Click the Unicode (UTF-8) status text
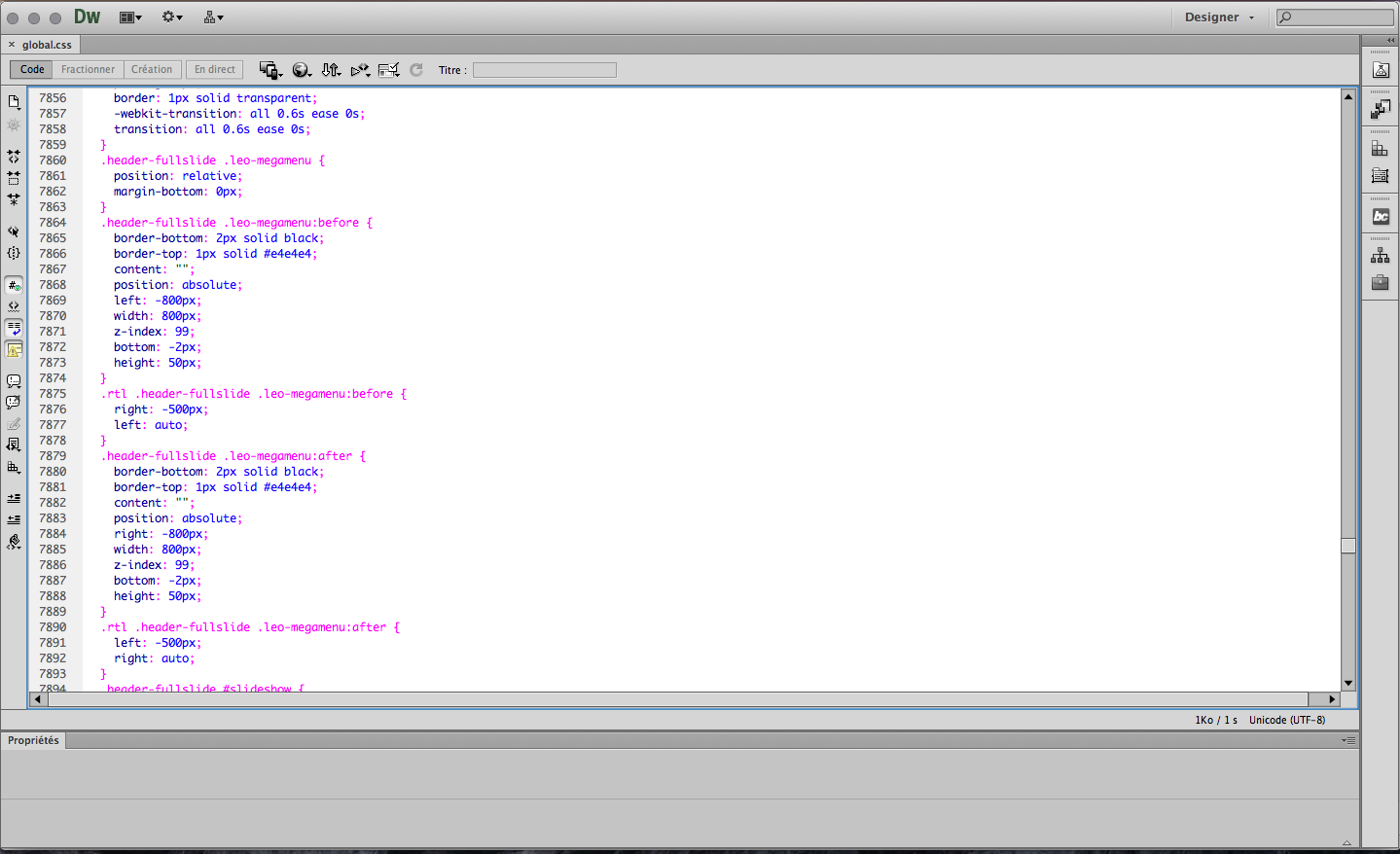1400x854 pixels. tap(1287, 721)
